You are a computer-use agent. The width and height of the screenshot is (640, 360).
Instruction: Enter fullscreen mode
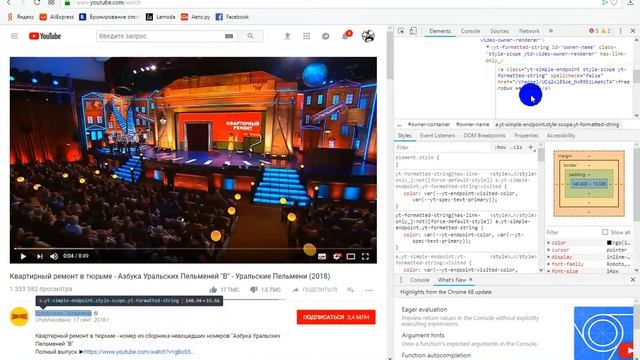point(365,256)
